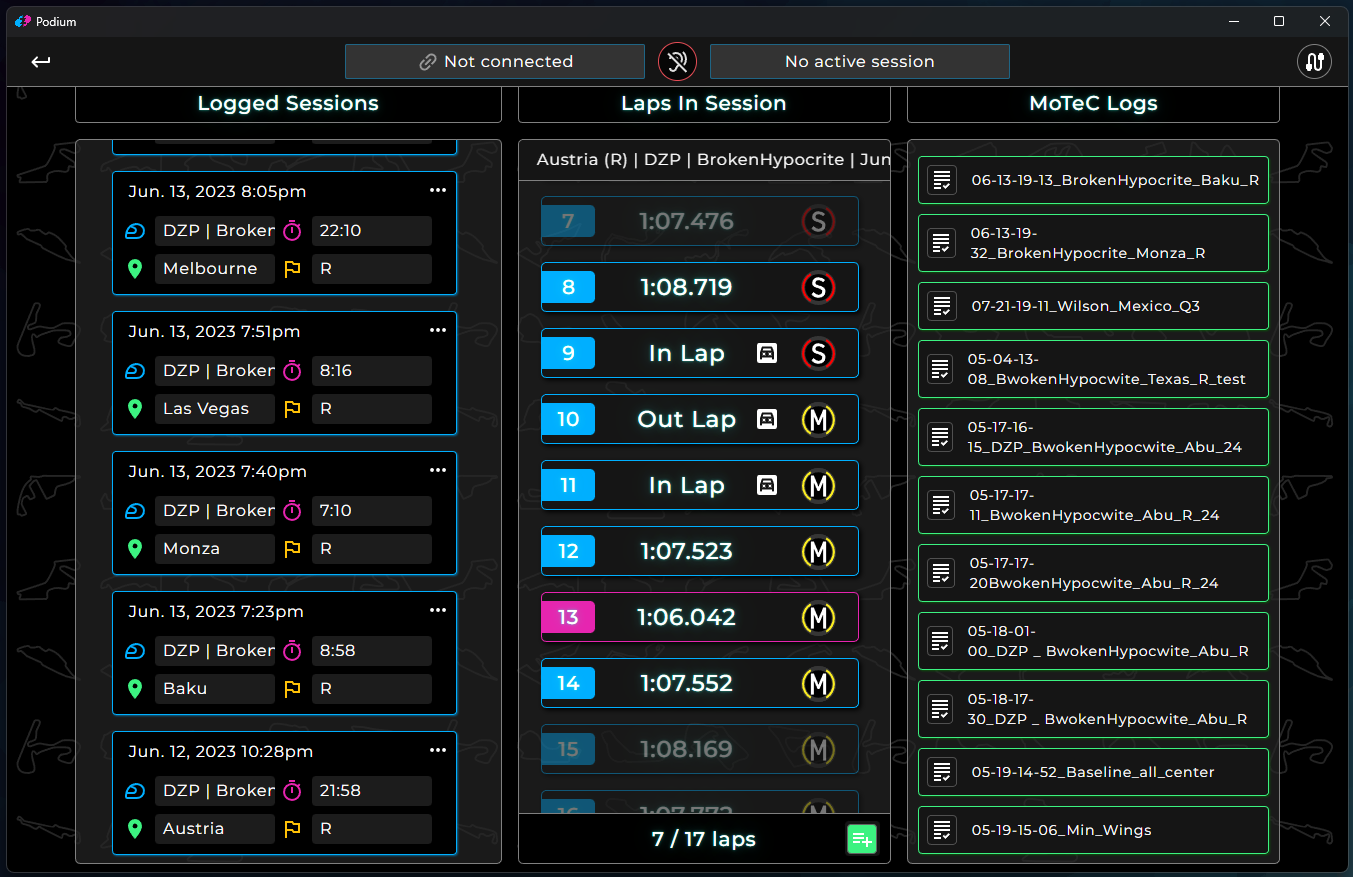Click medium tyre icon on lap 10
1353x877 pixels.
coord(818,419)
